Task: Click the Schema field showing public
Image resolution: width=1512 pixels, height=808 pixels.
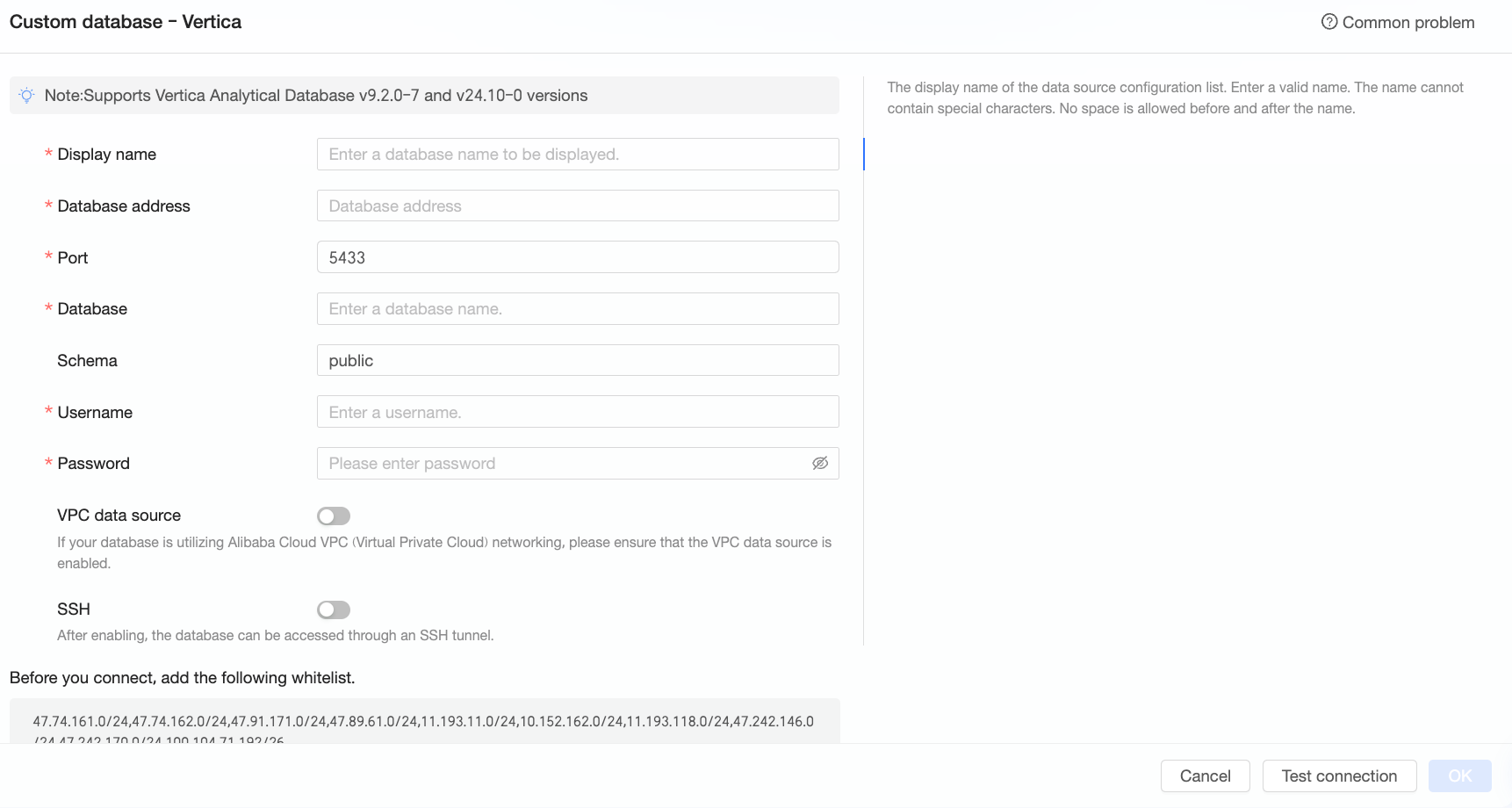Action: point(577,361)
